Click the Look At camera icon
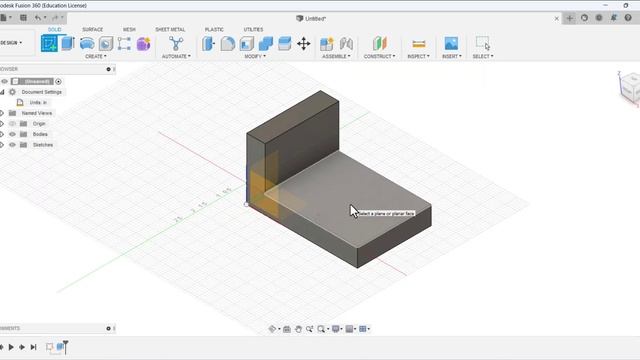 coord(287,329)
